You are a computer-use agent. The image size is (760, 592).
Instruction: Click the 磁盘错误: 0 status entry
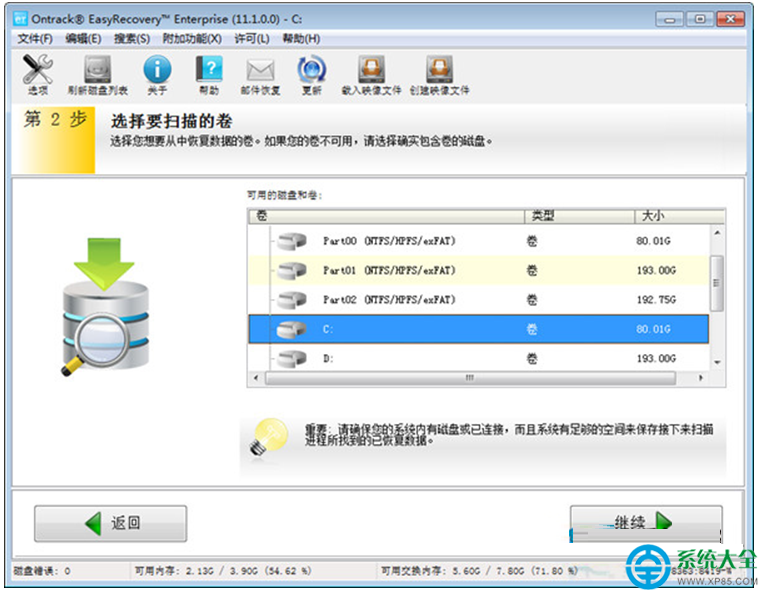tap(42, 571)
